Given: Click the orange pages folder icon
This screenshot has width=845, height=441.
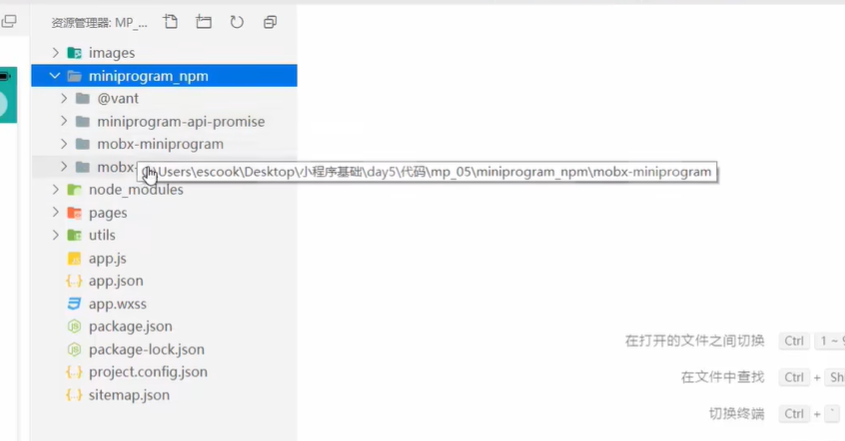Looking at the screenshot, I should 74,212.
